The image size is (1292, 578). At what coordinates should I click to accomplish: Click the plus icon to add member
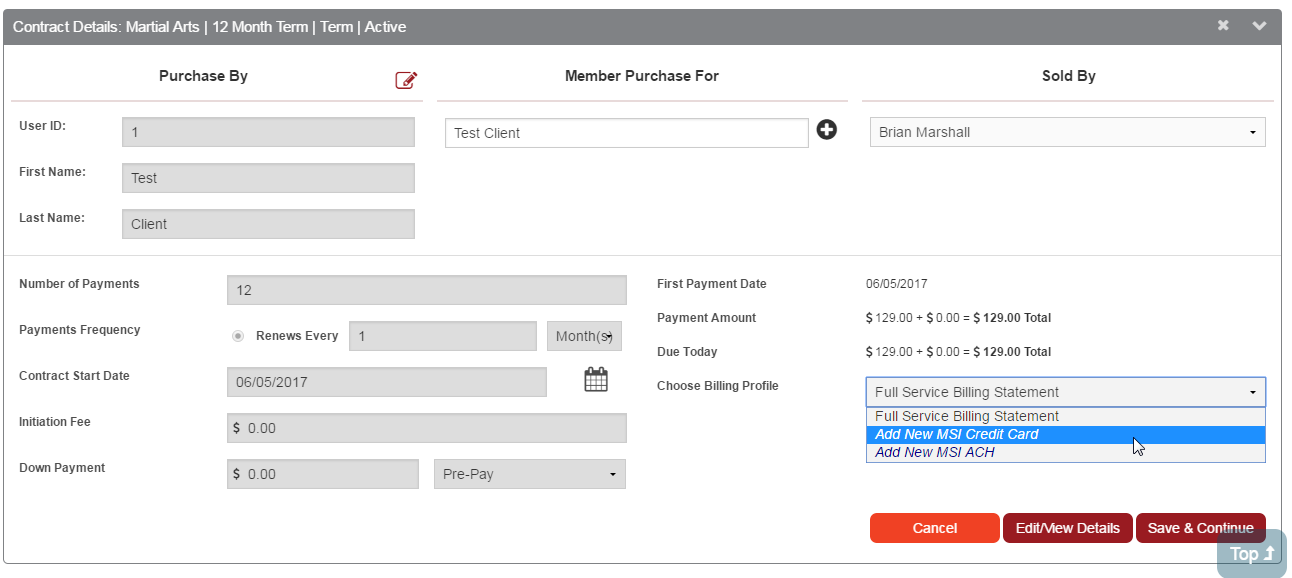click(827, 130)
